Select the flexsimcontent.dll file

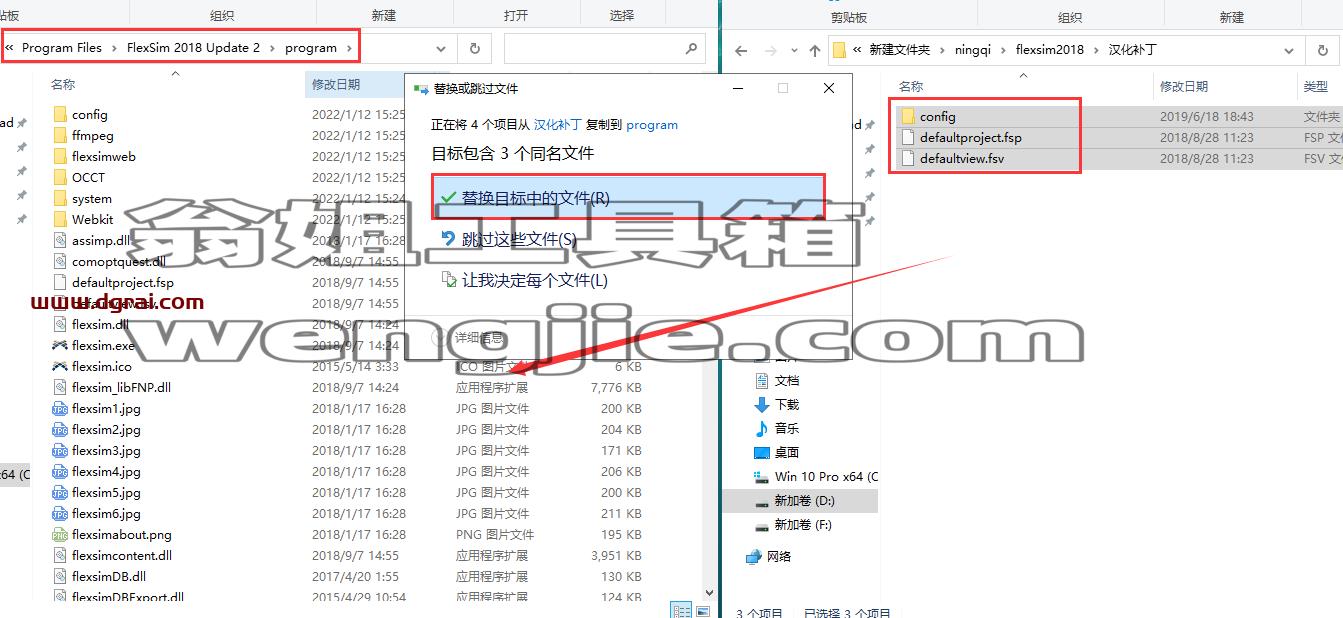click(121, 555)
